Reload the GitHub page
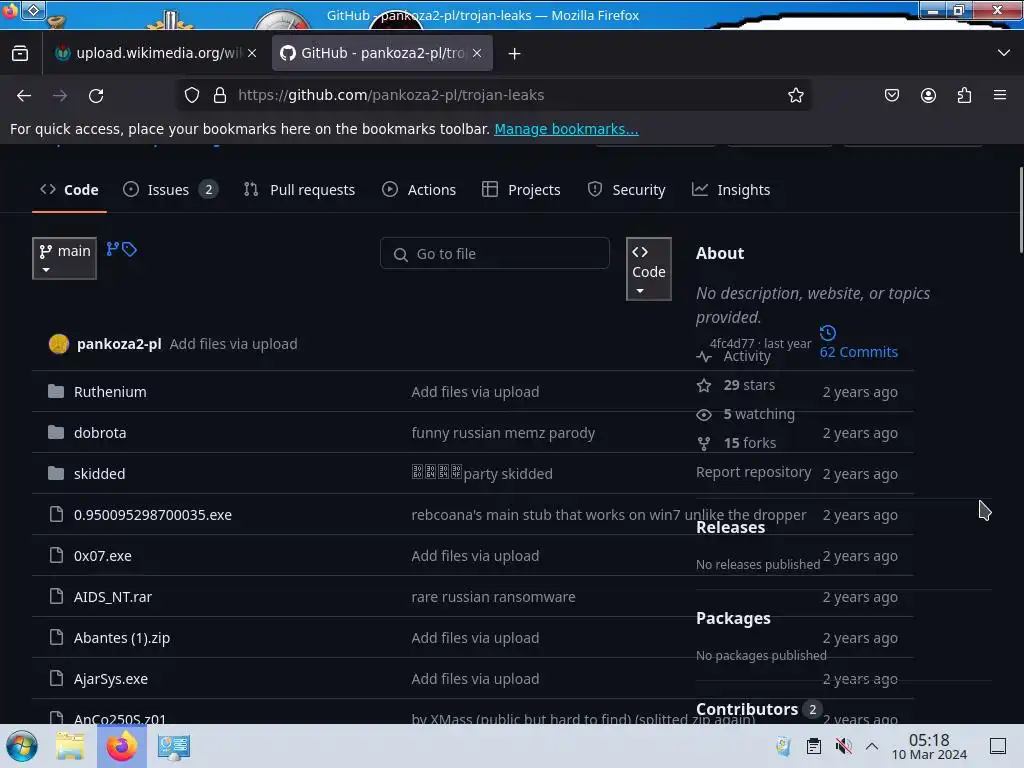The width and height of the screenshot is (1024, 768). pos(96,95)
